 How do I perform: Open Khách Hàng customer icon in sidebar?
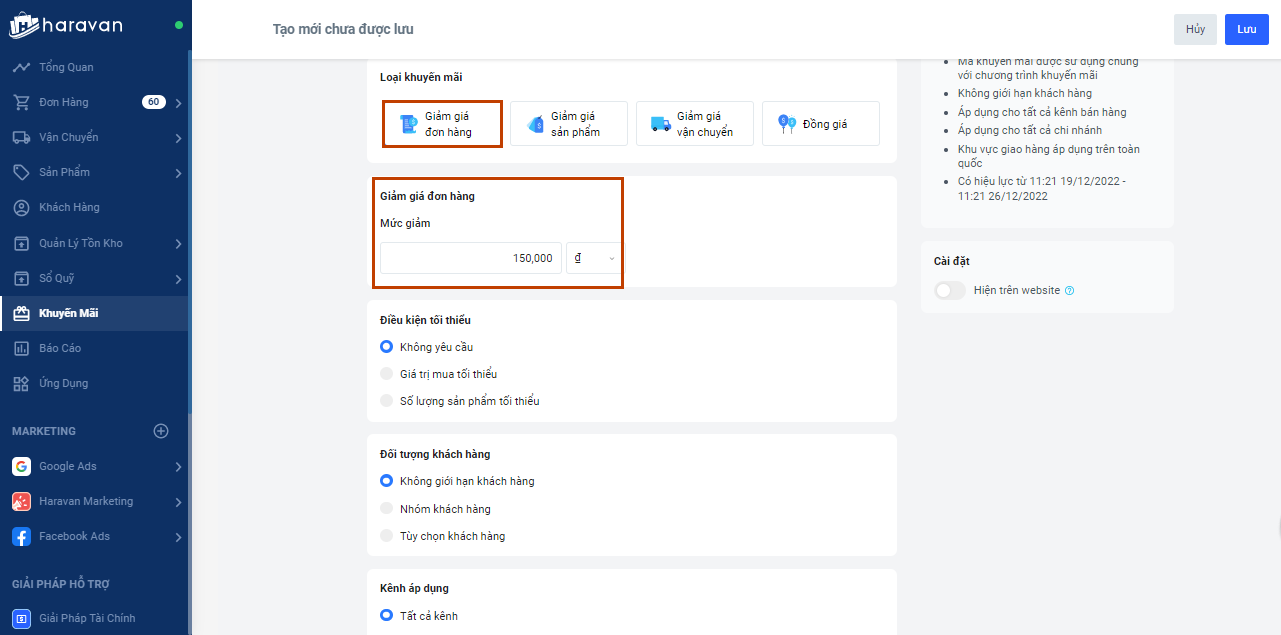[21, 208]
